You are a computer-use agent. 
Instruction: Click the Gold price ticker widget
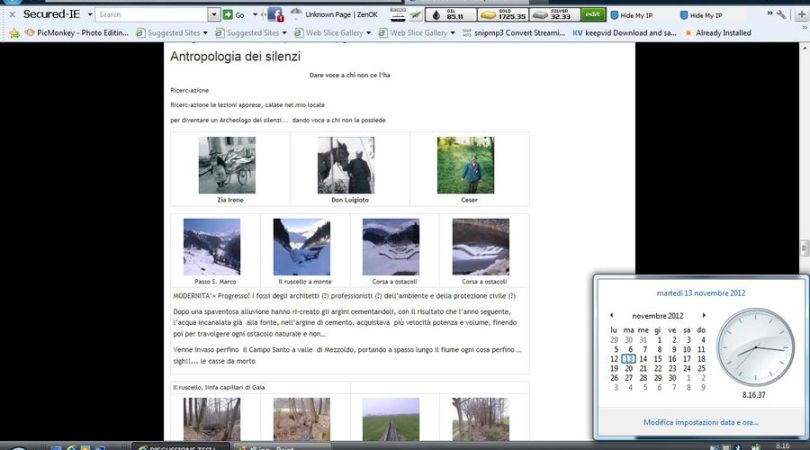502,15
